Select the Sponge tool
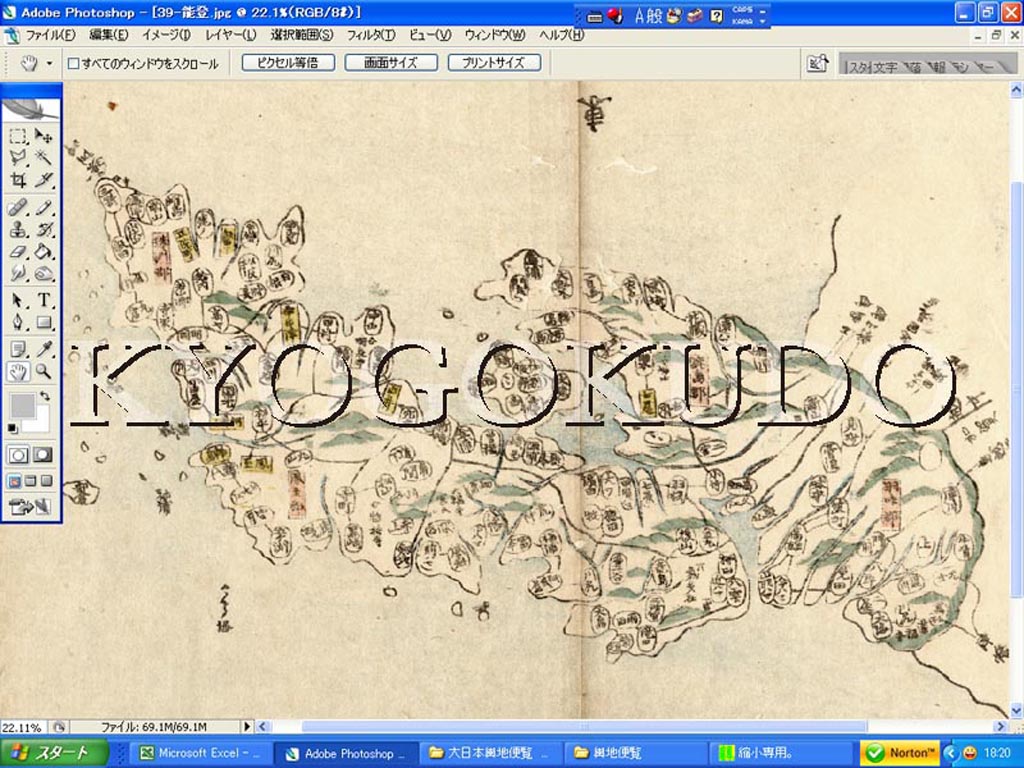Viewport: 1024px width, 768px height. 43,273
